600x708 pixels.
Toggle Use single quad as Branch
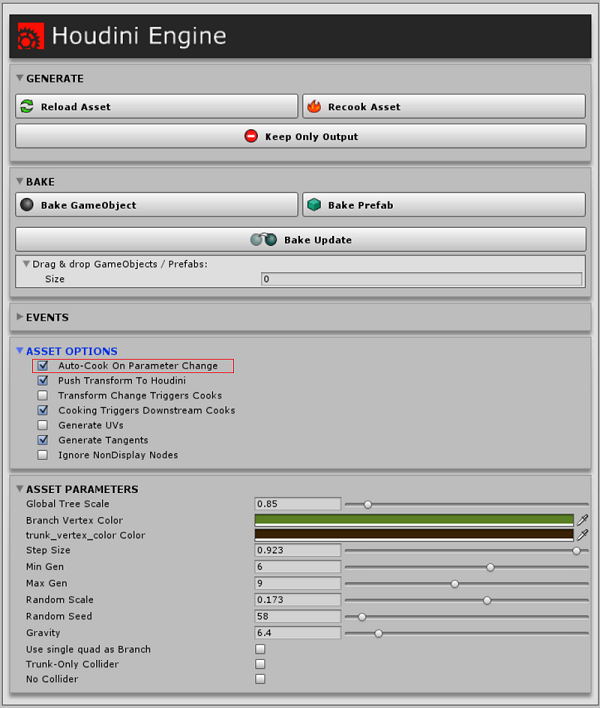(260, 650)
